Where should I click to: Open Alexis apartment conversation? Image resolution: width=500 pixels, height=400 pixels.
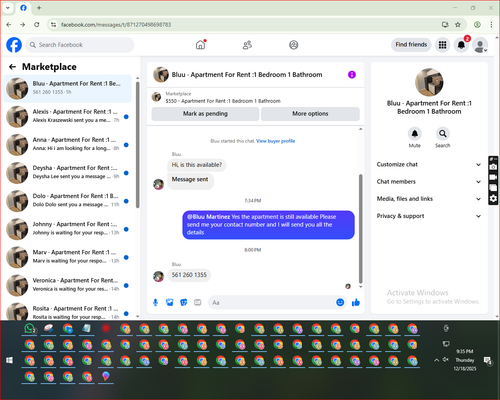[68, 117]
